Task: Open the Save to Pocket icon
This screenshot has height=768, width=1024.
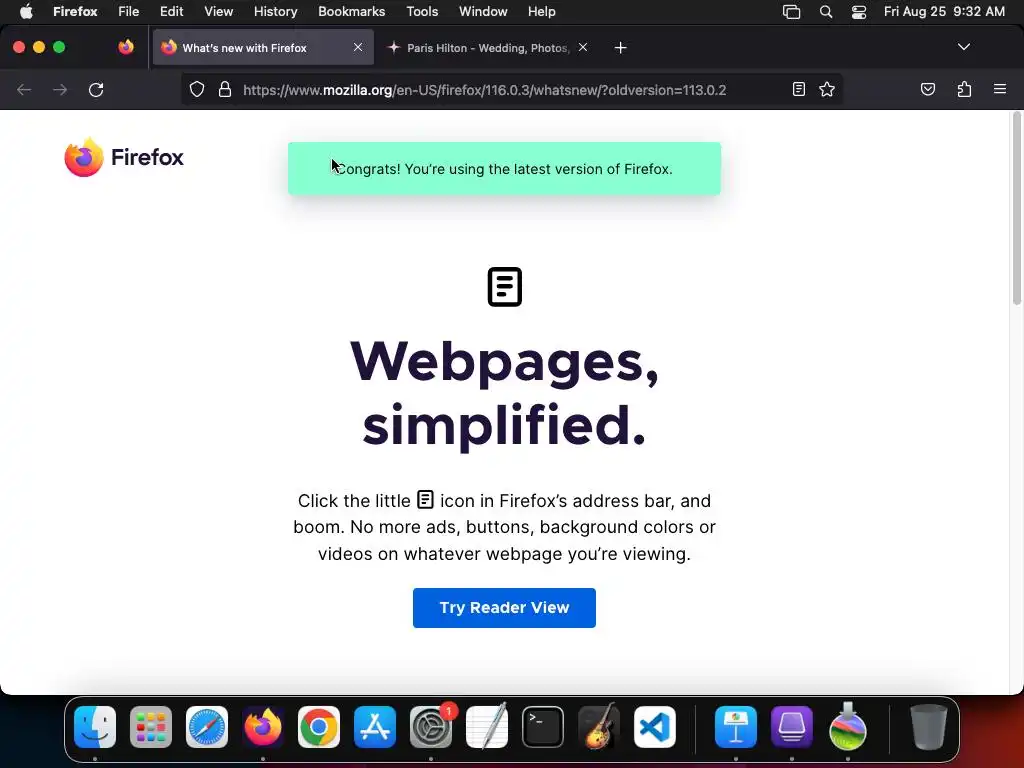Action: click(x=927, y=89)
